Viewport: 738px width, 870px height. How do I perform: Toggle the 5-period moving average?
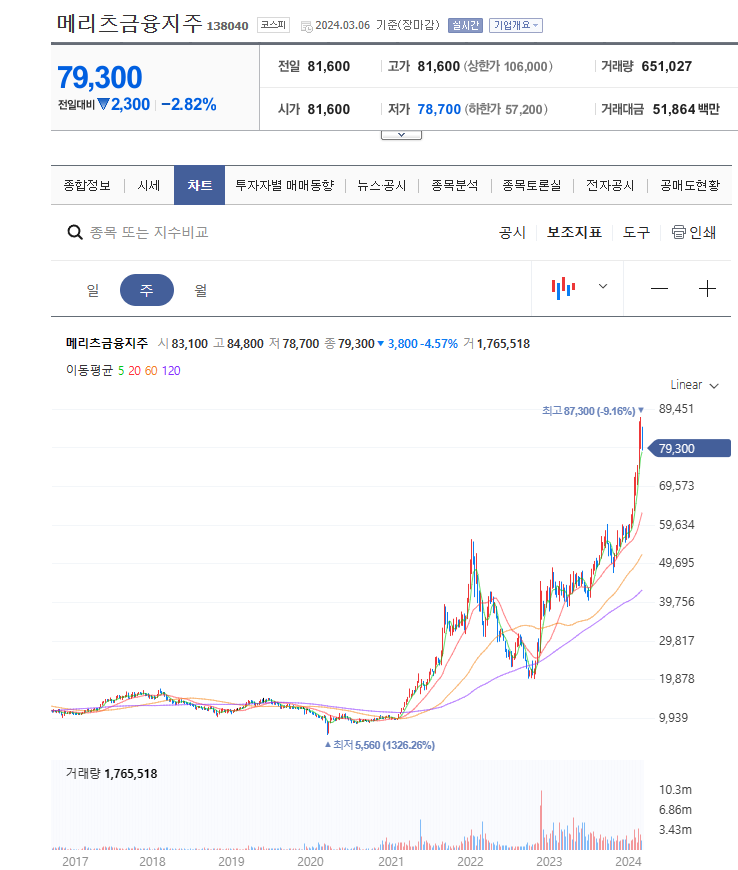120,371
